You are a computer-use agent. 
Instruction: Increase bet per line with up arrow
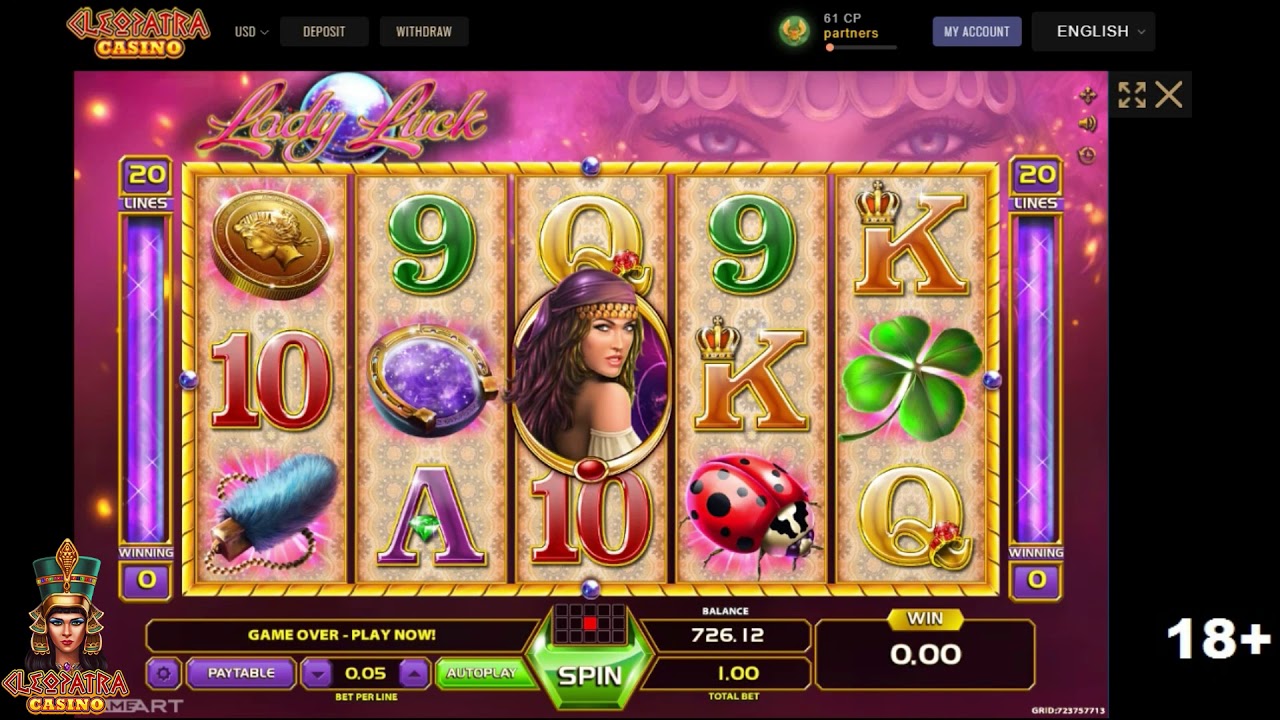(x=413, y=674)
